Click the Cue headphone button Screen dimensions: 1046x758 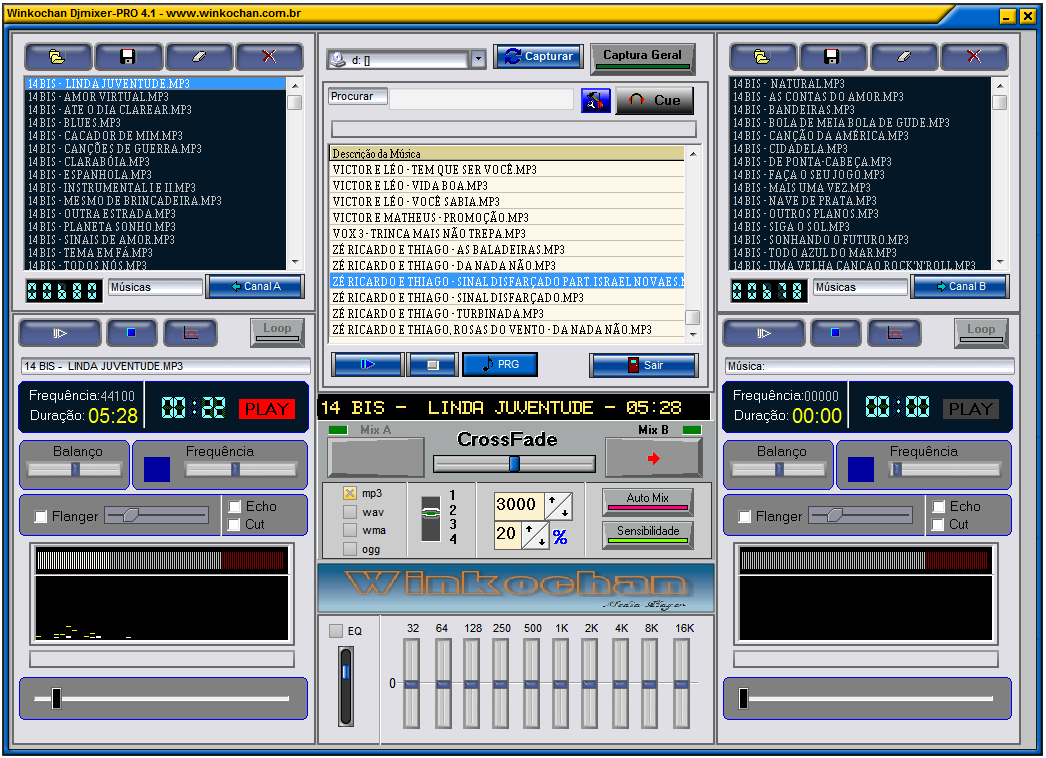tap(654, 101)
